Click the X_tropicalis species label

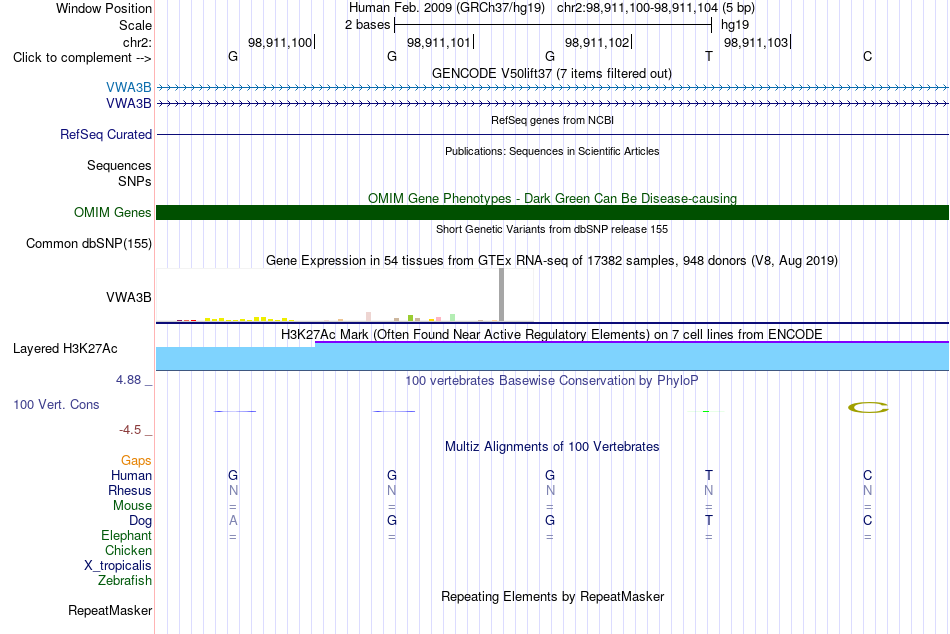click(118, 566)
